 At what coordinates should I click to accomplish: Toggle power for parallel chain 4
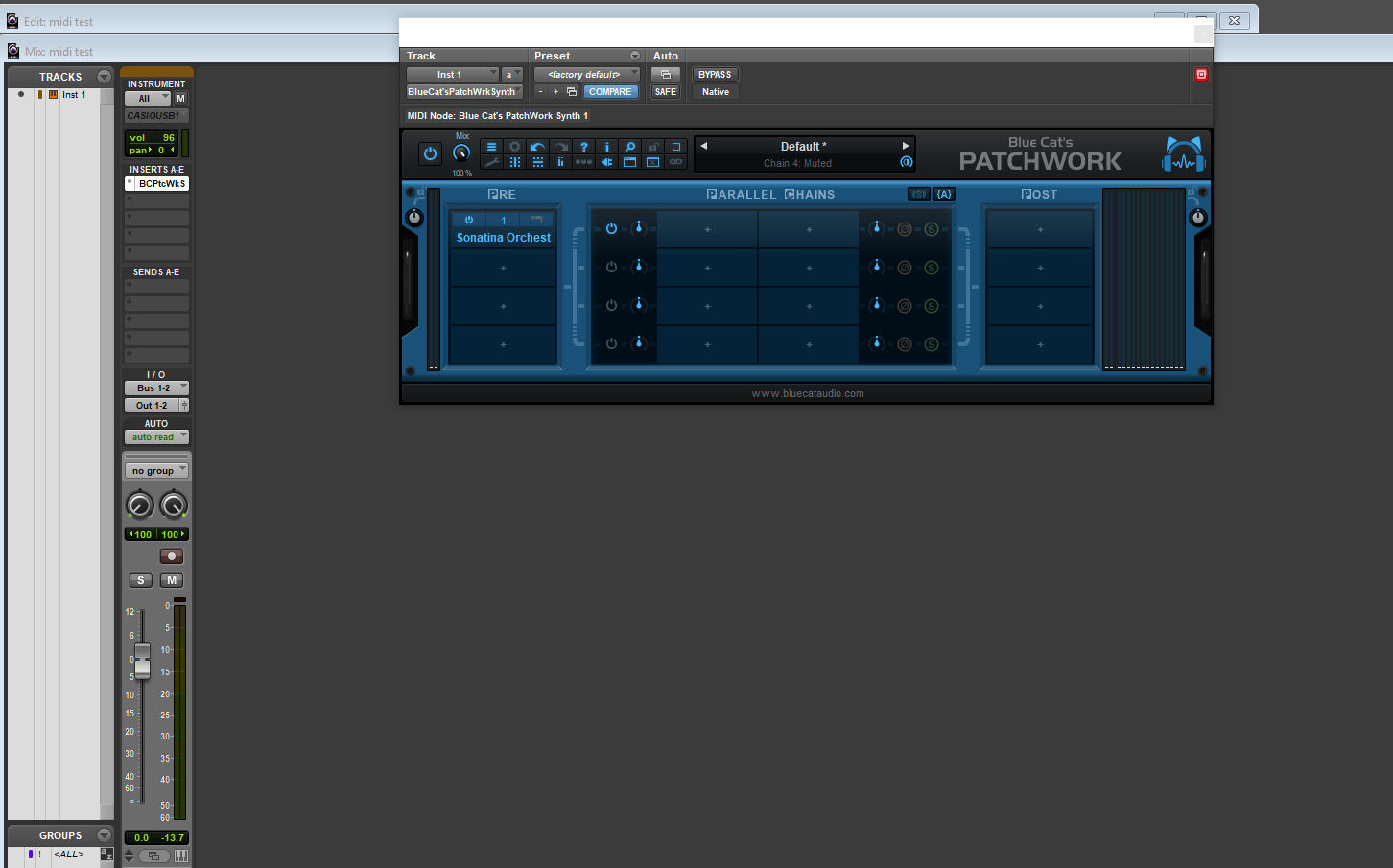tap(611, 343)
